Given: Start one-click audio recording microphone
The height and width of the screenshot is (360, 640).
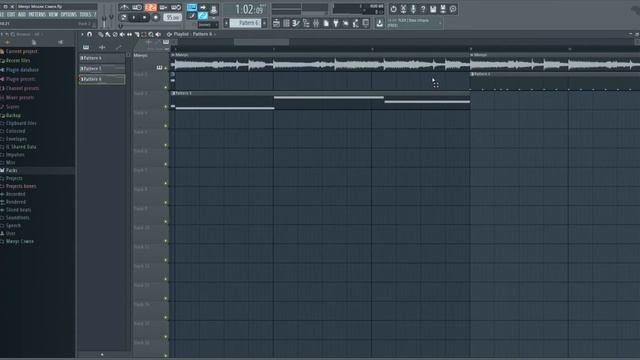Looking at the screenshot, I should click(413, 9).
